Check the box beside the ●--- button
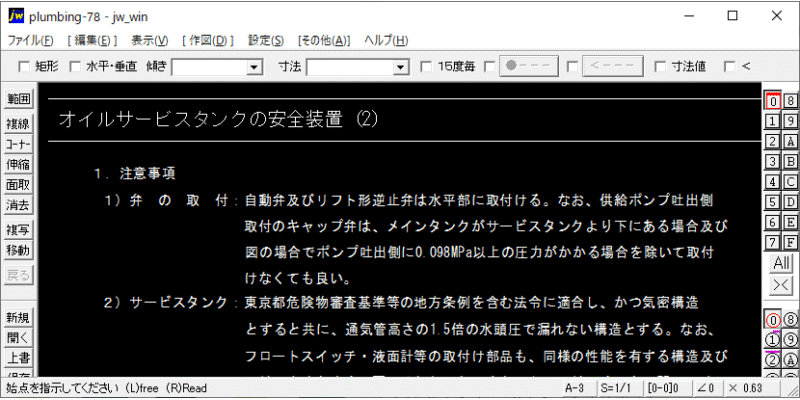Screen dimensions: 800x400 pyautogui.click(x=490, y=66)
